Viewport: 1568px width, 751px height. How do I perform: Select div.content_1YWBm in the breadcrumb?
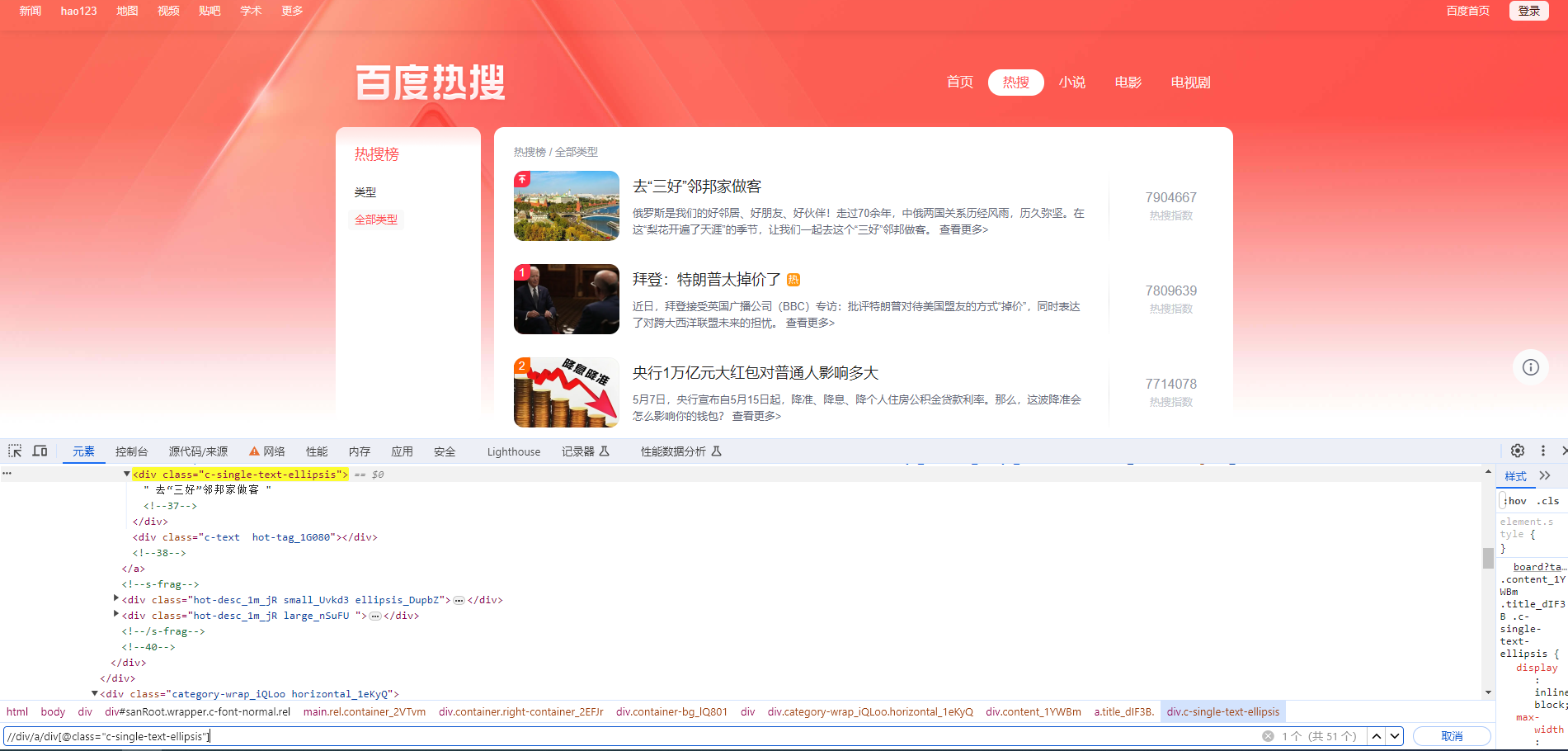coord(1034,711)
